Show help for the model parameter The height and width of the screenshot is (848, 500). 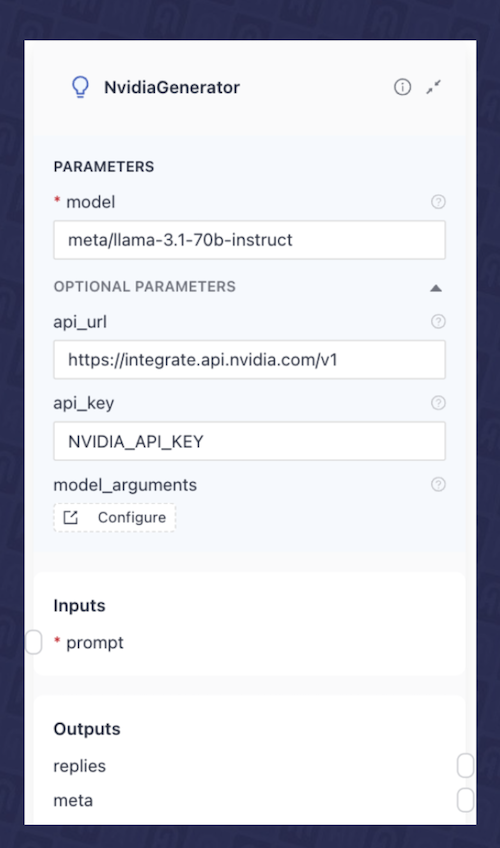tap(438, 202)
